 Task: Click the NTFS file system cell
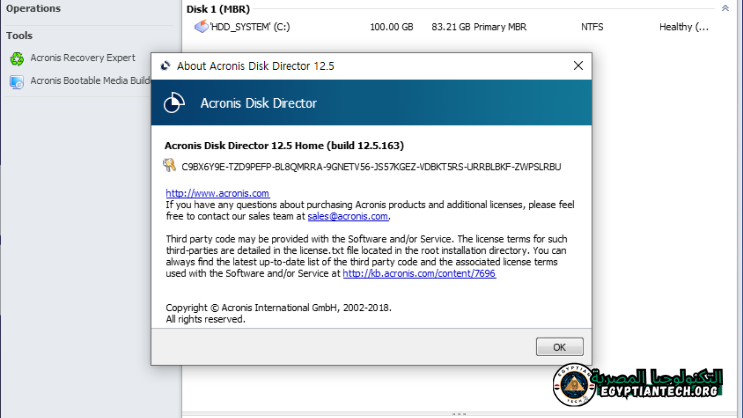(x=592, y=27)
